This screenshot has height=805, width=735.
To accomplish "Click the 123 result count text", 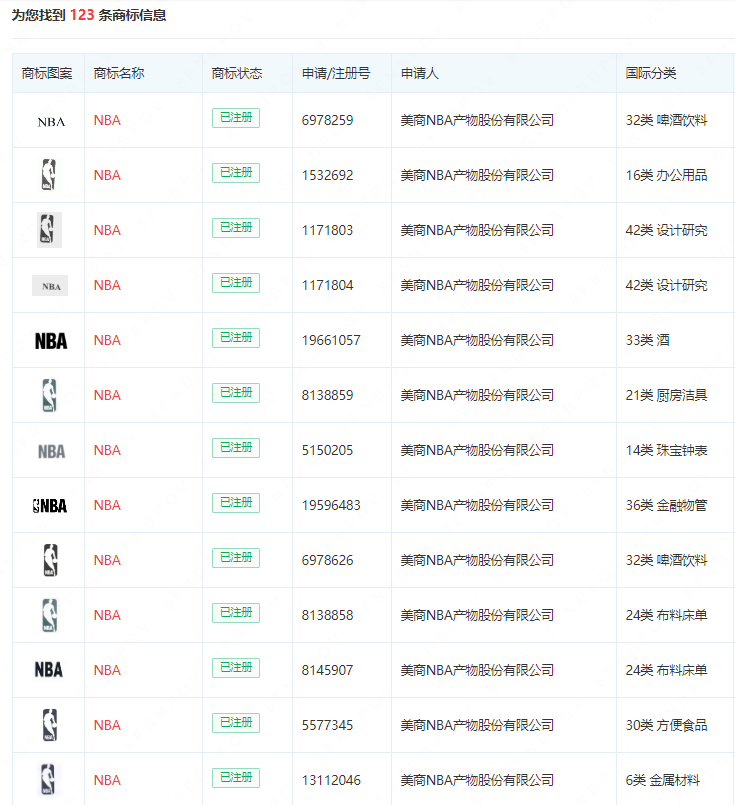I will pos(82,15).
